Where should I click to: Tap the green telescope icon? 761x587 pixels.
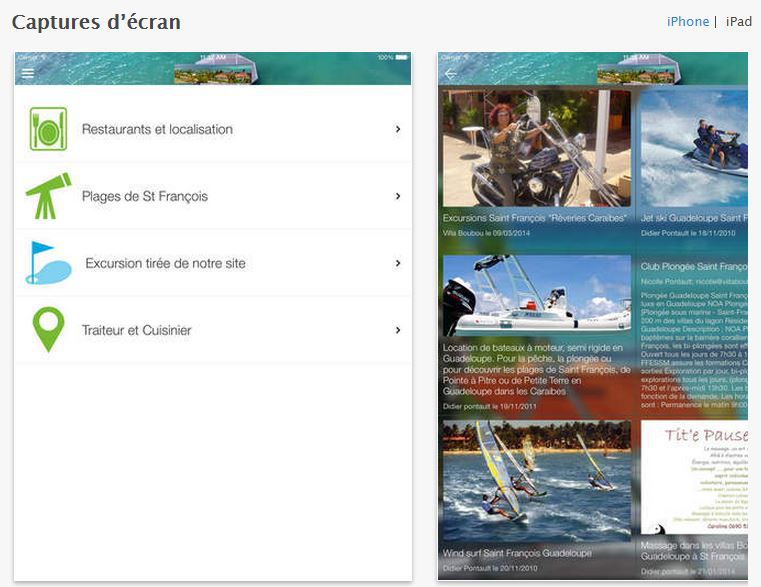click(x=48, y=196)
